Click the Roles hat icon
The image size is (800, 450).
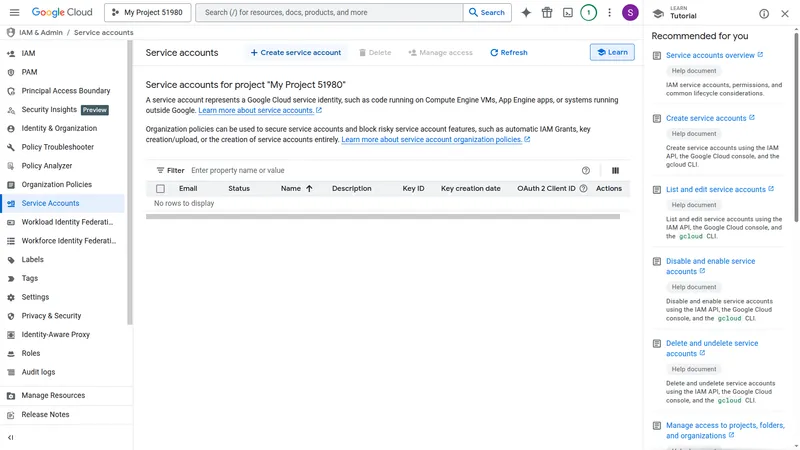point(11,354)
